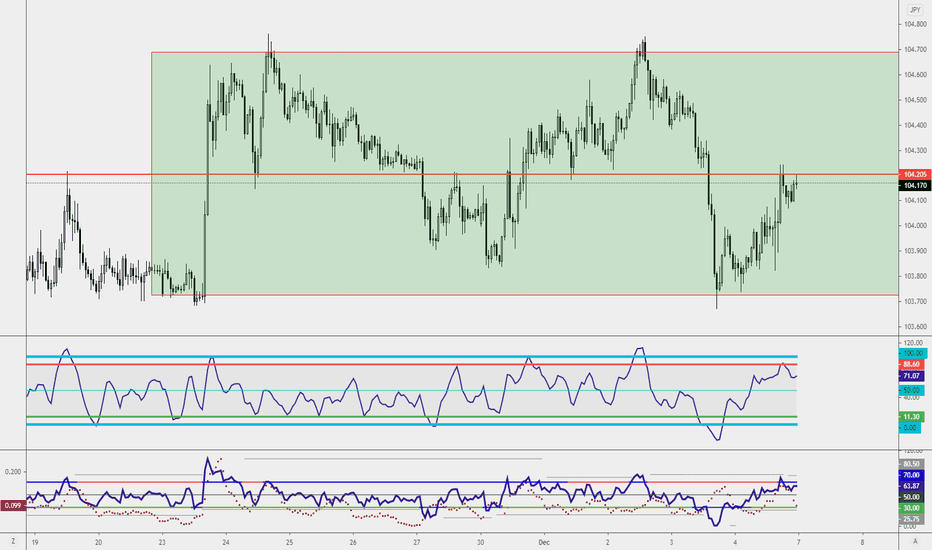Click the blue 70.00 level label

click(x=911, y=475)
